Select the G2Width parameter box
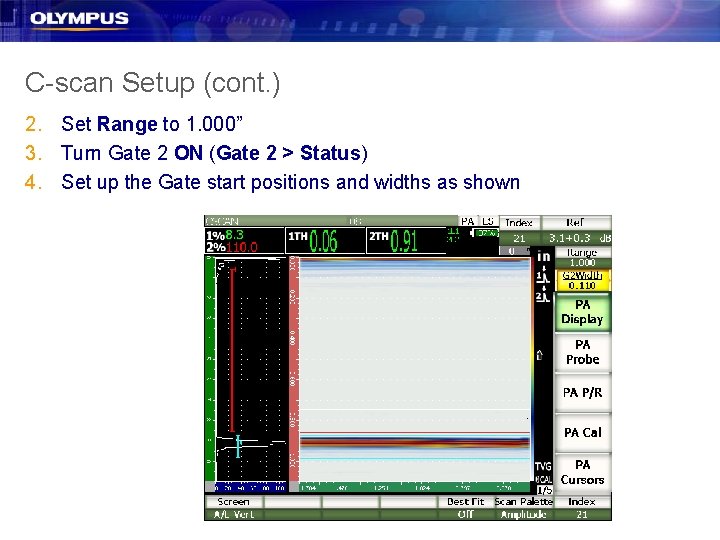The height and width of the screenshot is (540, 720). pyautogui.click(x=583, y=280)
